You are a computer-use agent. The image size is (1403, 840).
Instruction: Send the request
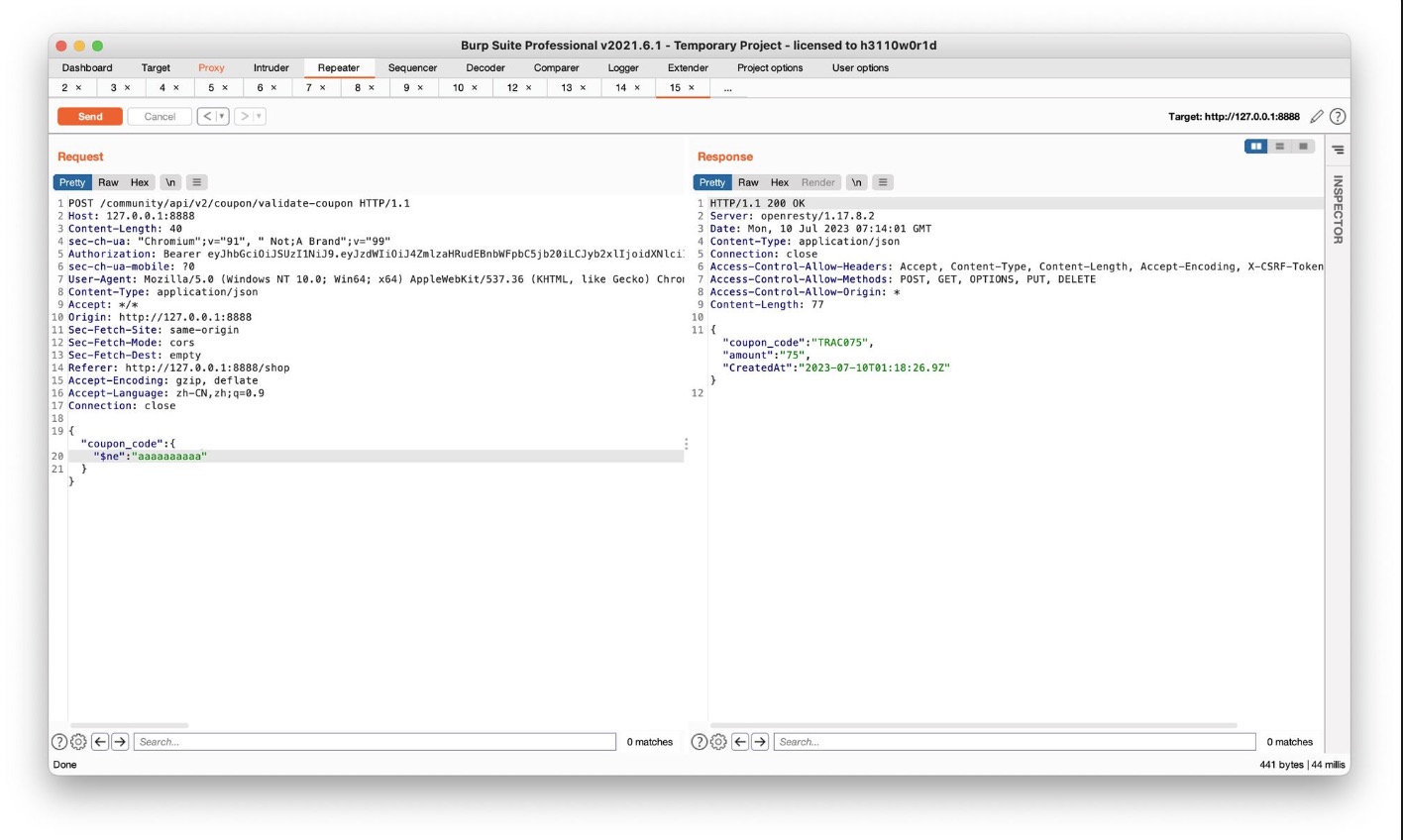(90, 116)
